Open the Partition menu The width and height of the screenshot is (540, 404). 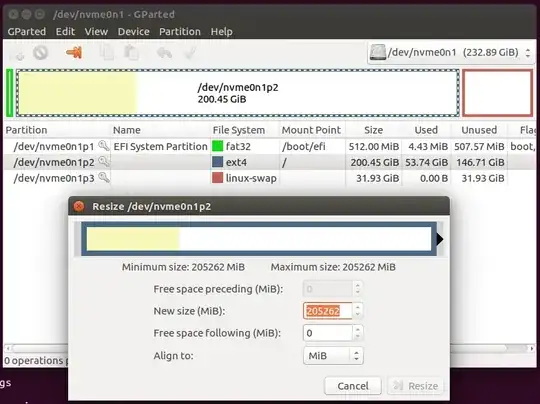180,32
